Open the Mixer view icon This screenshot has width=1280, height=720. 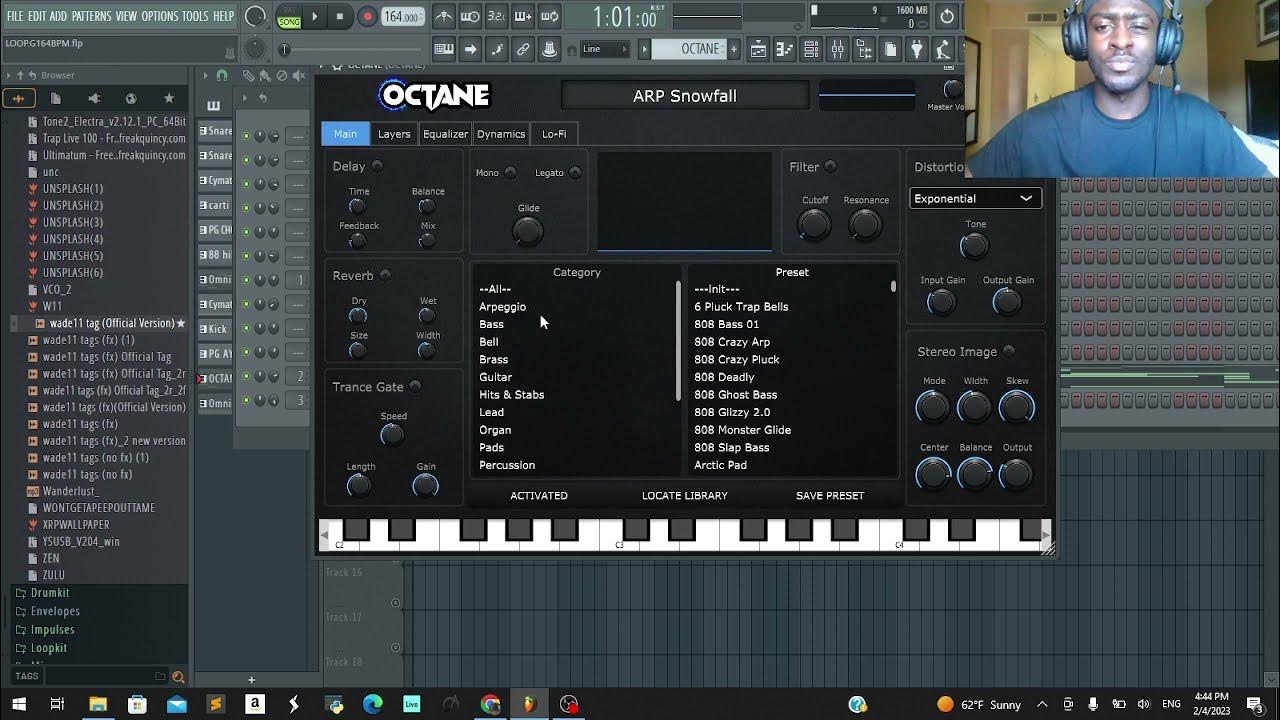838,49
